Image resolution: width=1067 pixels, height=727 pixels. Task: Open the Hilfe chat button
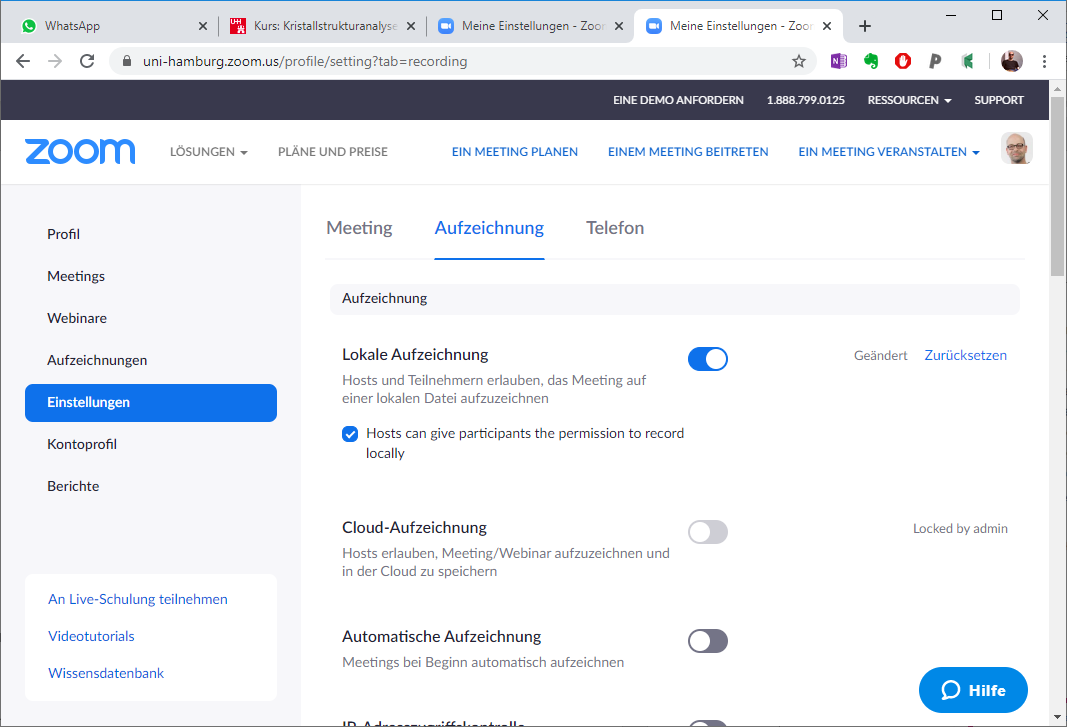click(x=973, y=690)
